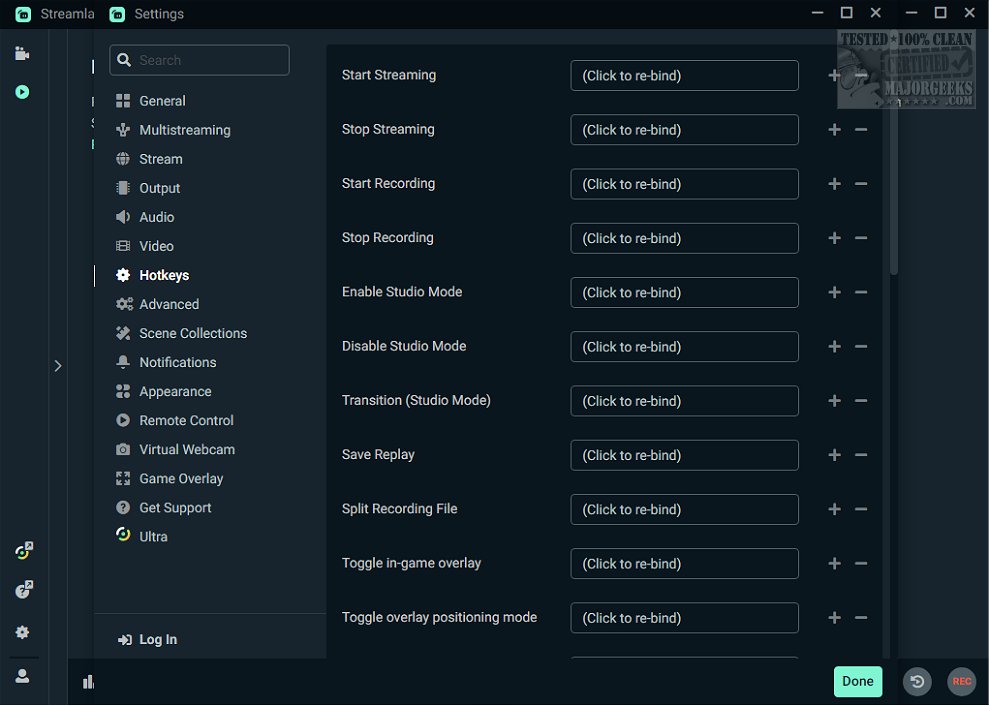Go to Virtual Webcam settings

186,449
